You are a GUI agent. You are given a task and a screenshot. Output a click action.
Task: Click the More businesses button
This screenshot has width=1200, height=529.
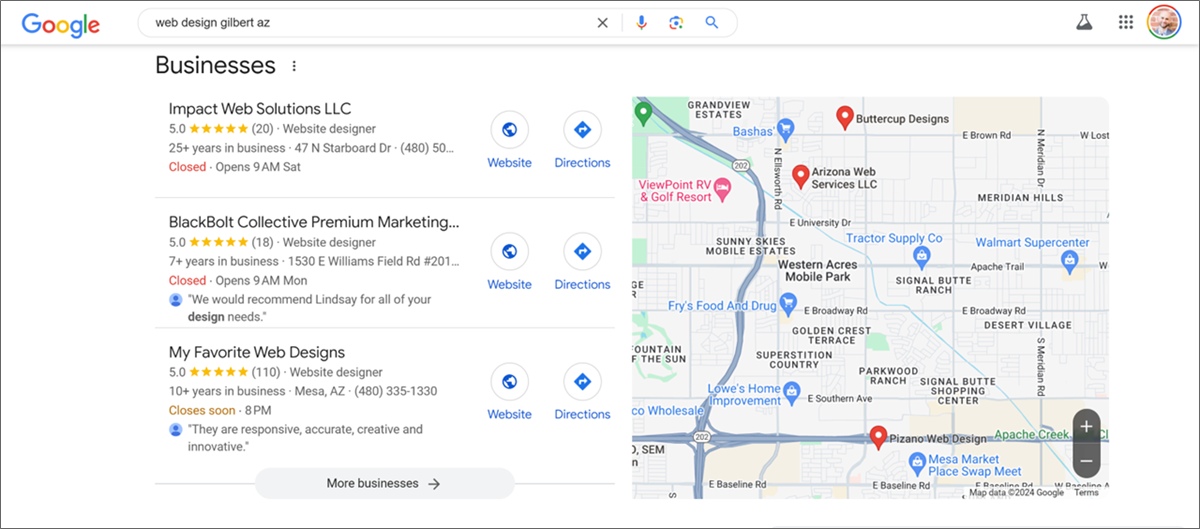[384, 483]
